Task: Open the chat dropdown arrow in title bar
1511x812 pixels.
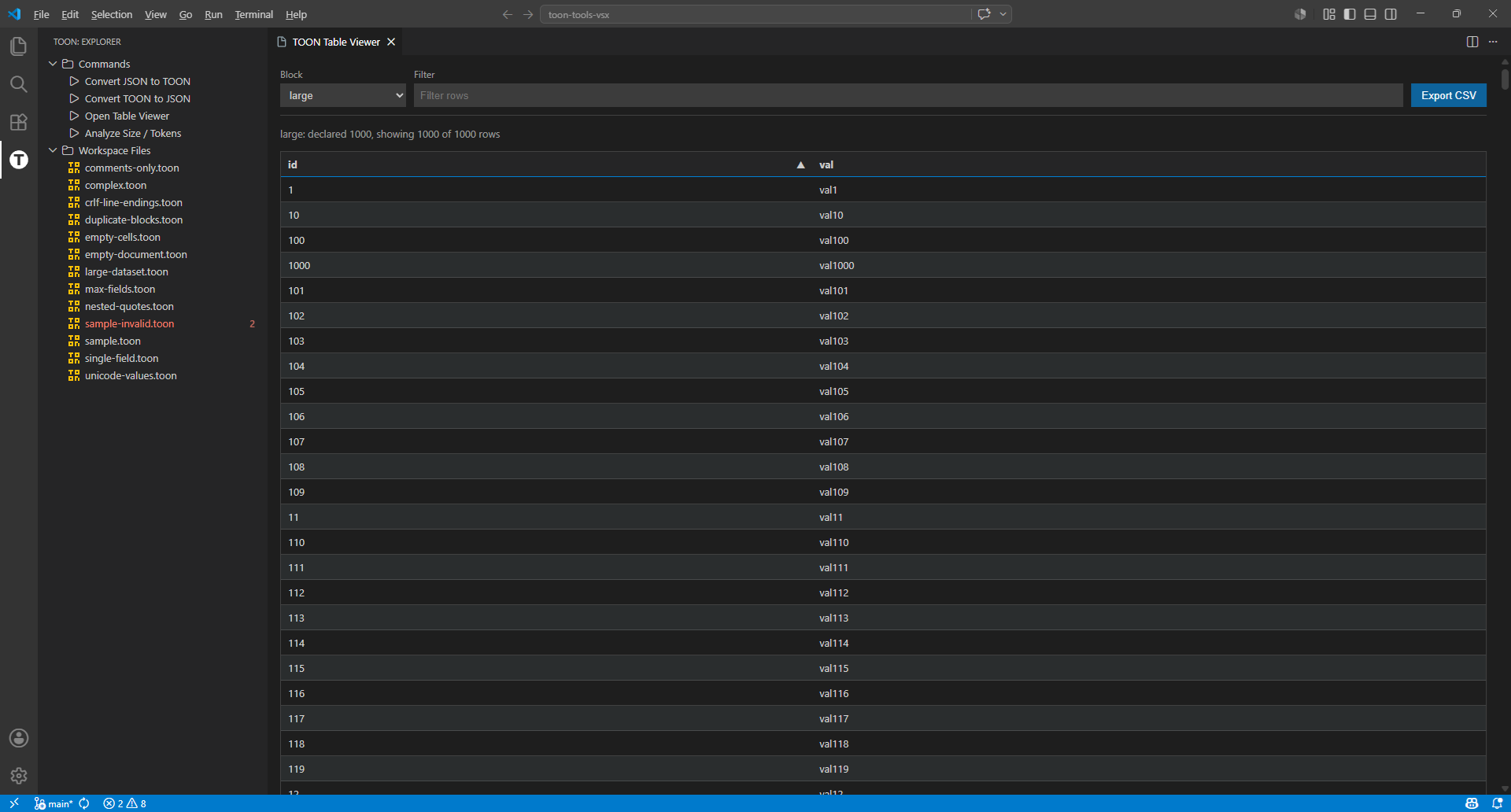Action: 1003,14
